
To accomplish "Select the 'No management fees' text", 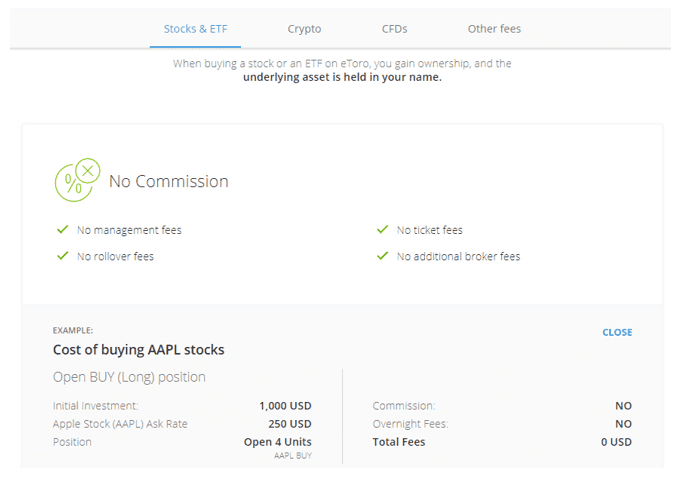I will (129, 230).
